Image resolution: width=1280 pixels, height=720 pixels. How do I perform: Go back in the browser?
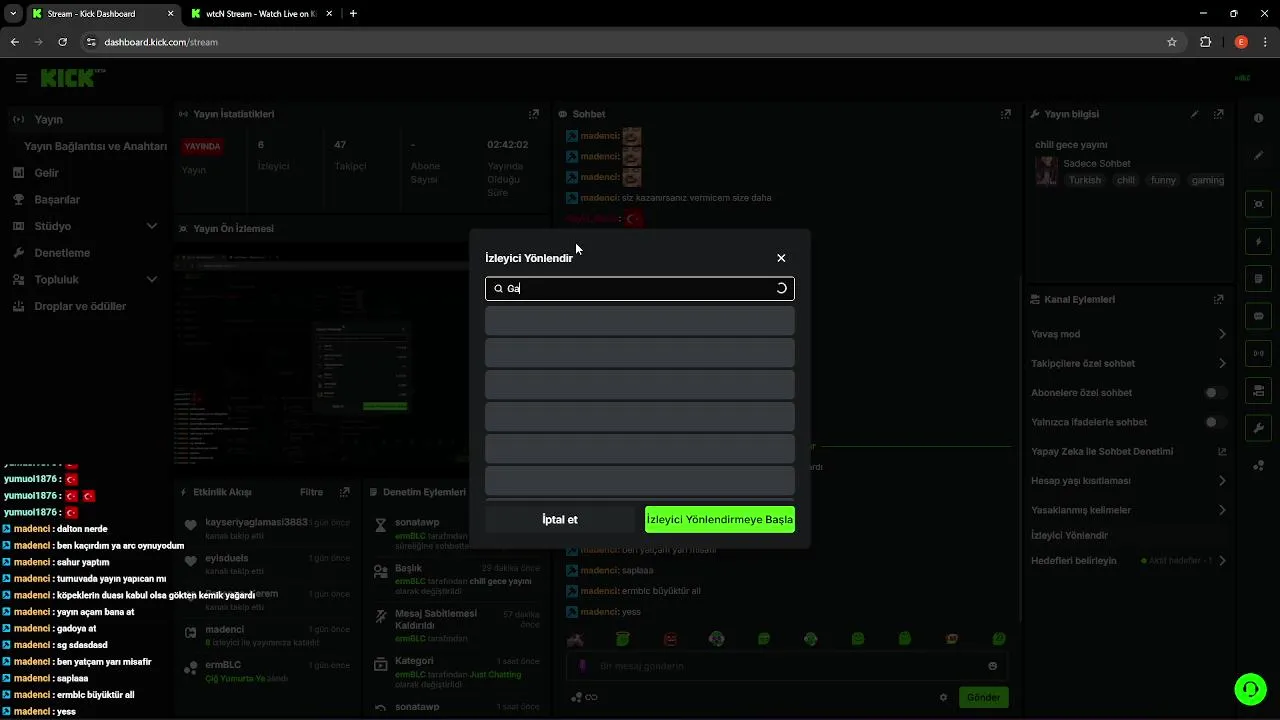pyautogui.click(x=15, y=42)
